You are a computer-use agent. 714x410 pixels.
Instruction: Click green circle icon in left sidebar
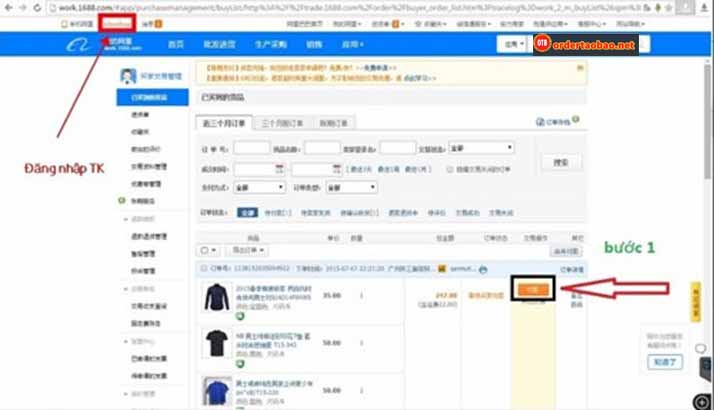pyautogui.click(x=122, y=200)
